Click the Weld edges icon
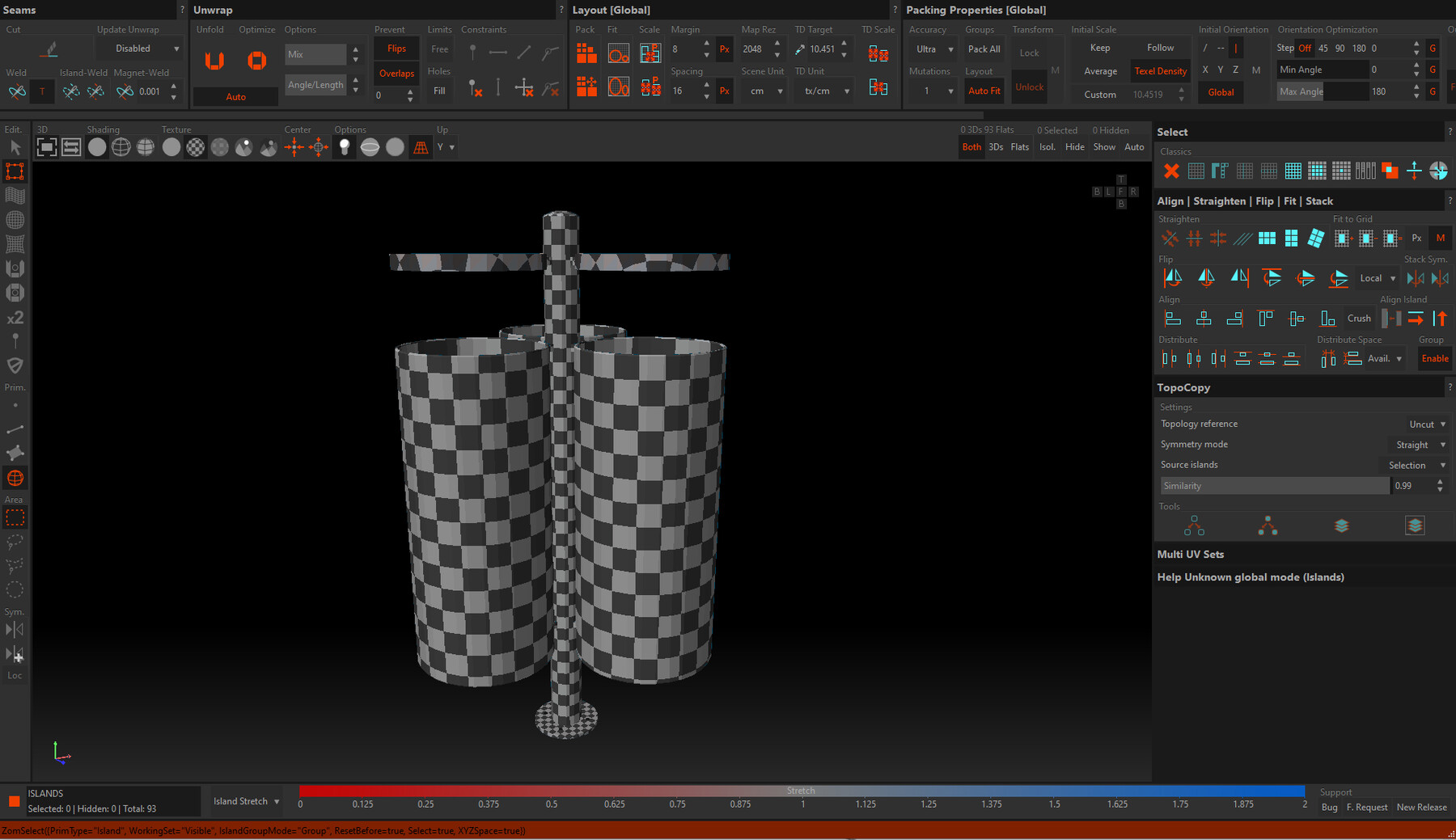The width and height of the screenshot is (1456, 840). (x=17, y=91)
